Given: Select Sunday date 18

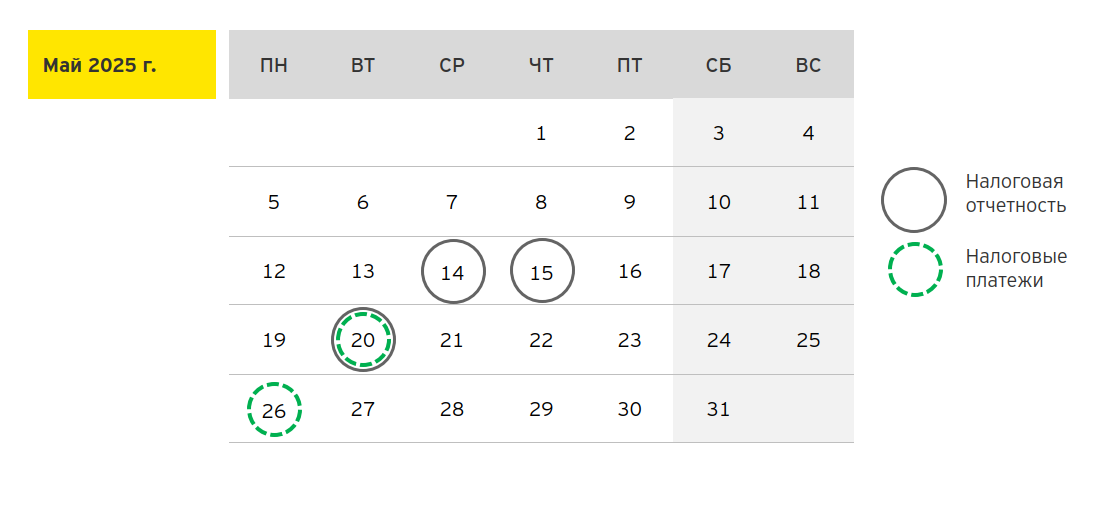Looking at the screenshot, I should point(808,271).
